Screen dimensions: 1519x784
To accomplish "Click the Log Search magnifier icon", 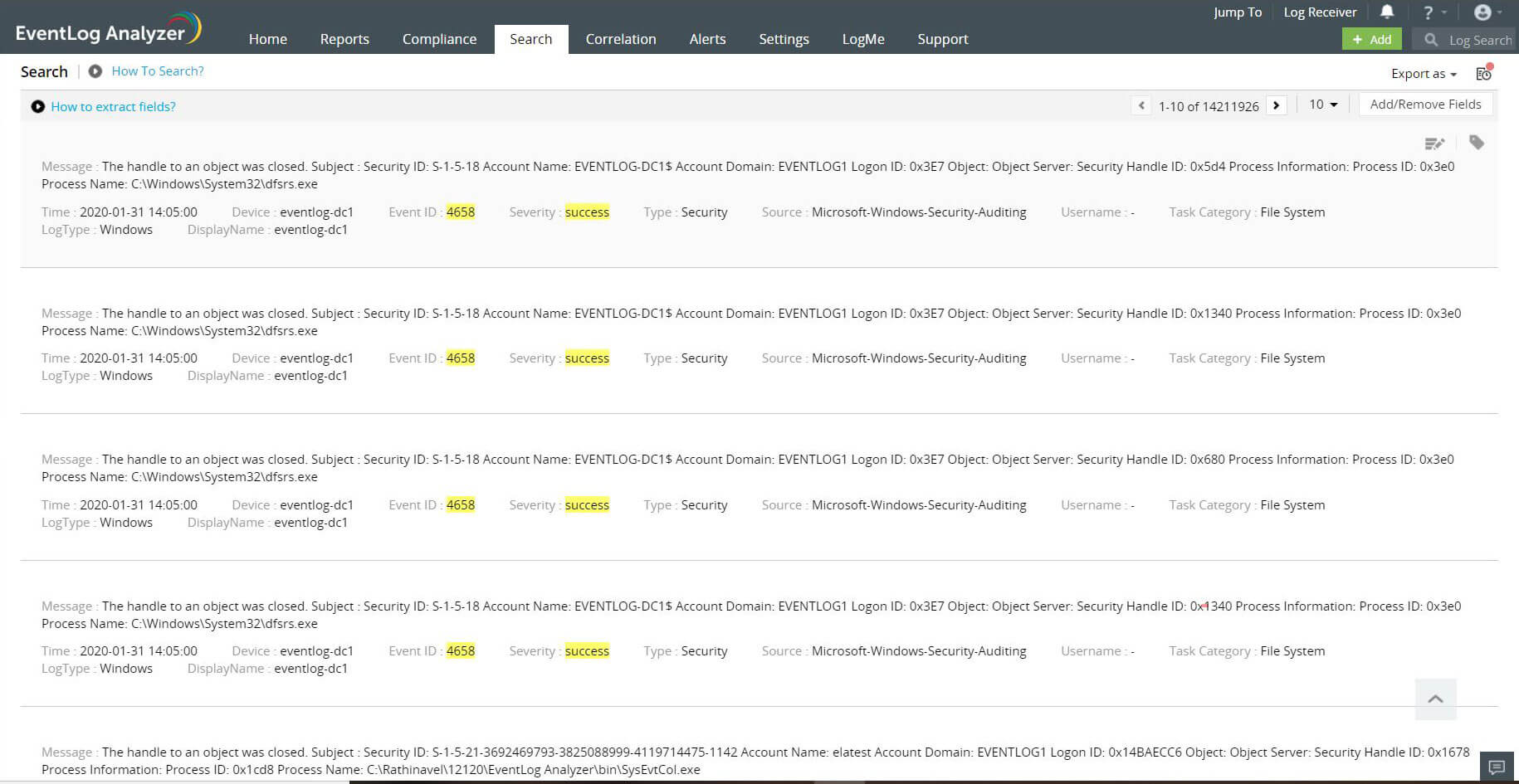I will (1431, 40).
